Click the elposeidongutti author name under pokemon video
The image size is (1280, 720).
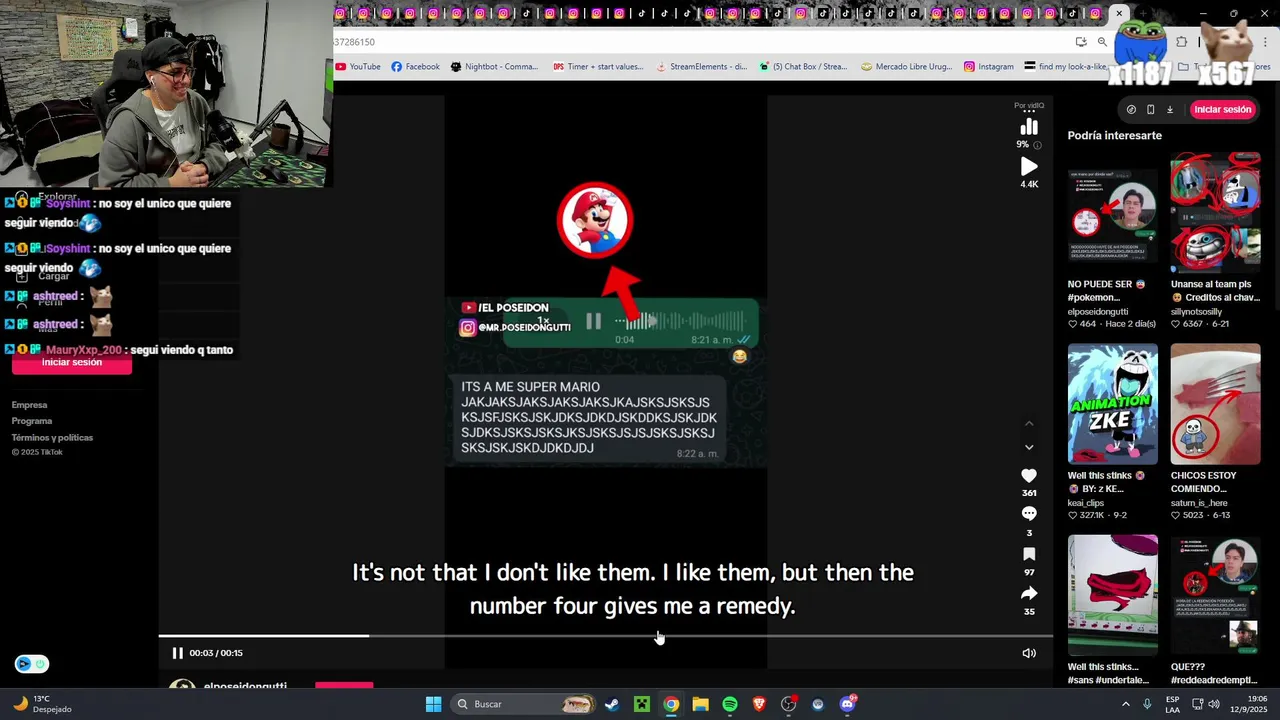coord(1098,311)
